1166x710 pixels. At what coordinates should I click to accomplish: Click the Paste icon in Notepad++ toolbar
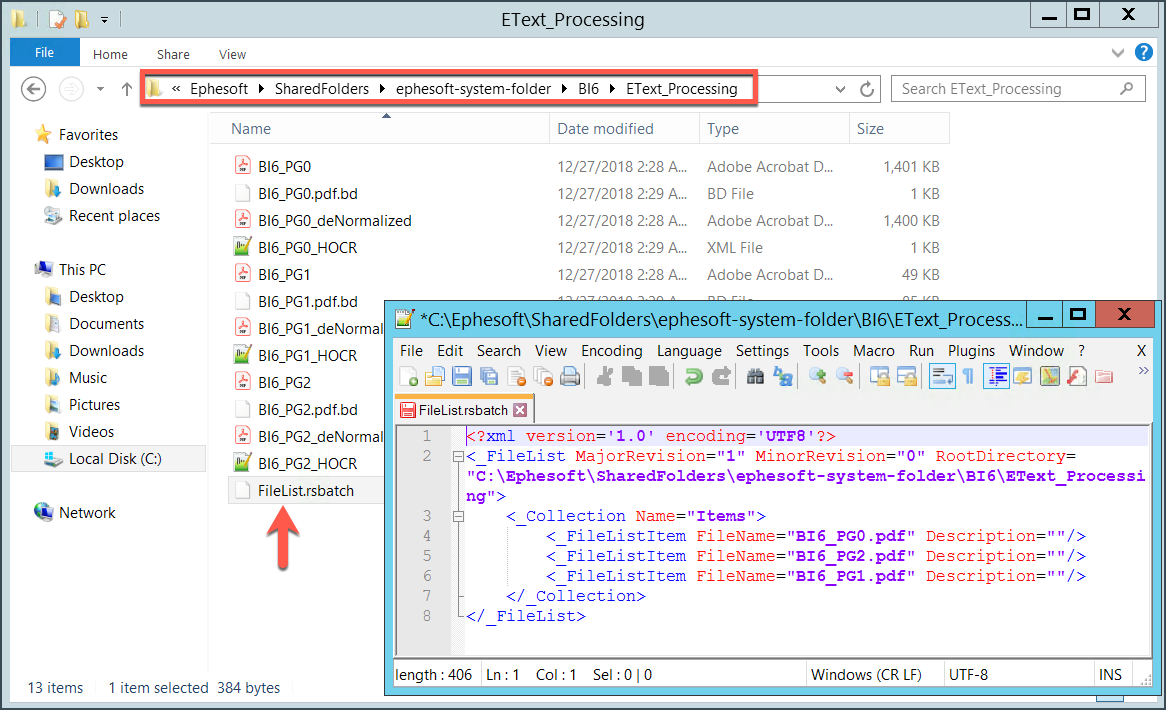pos(659,377)
